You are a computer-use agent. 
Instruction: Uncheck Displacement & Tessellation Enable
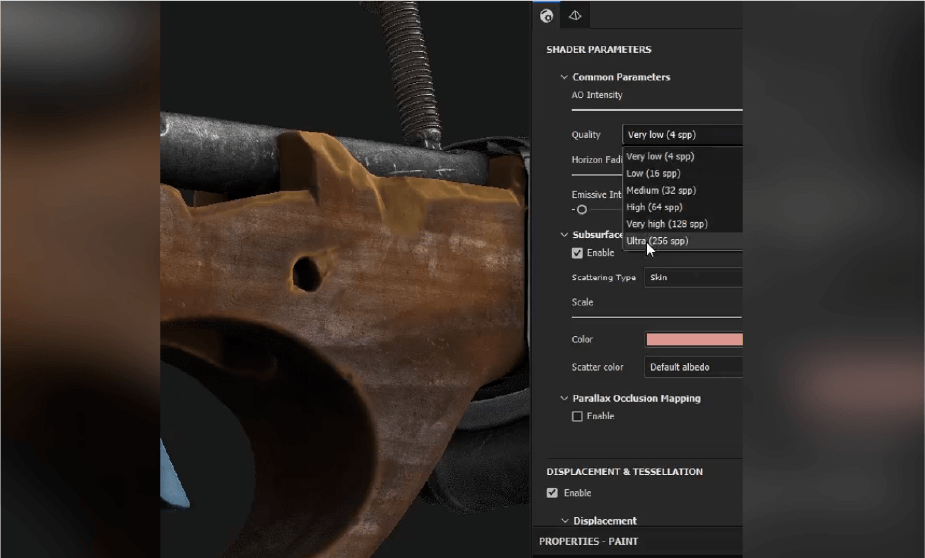click(552, 493)
